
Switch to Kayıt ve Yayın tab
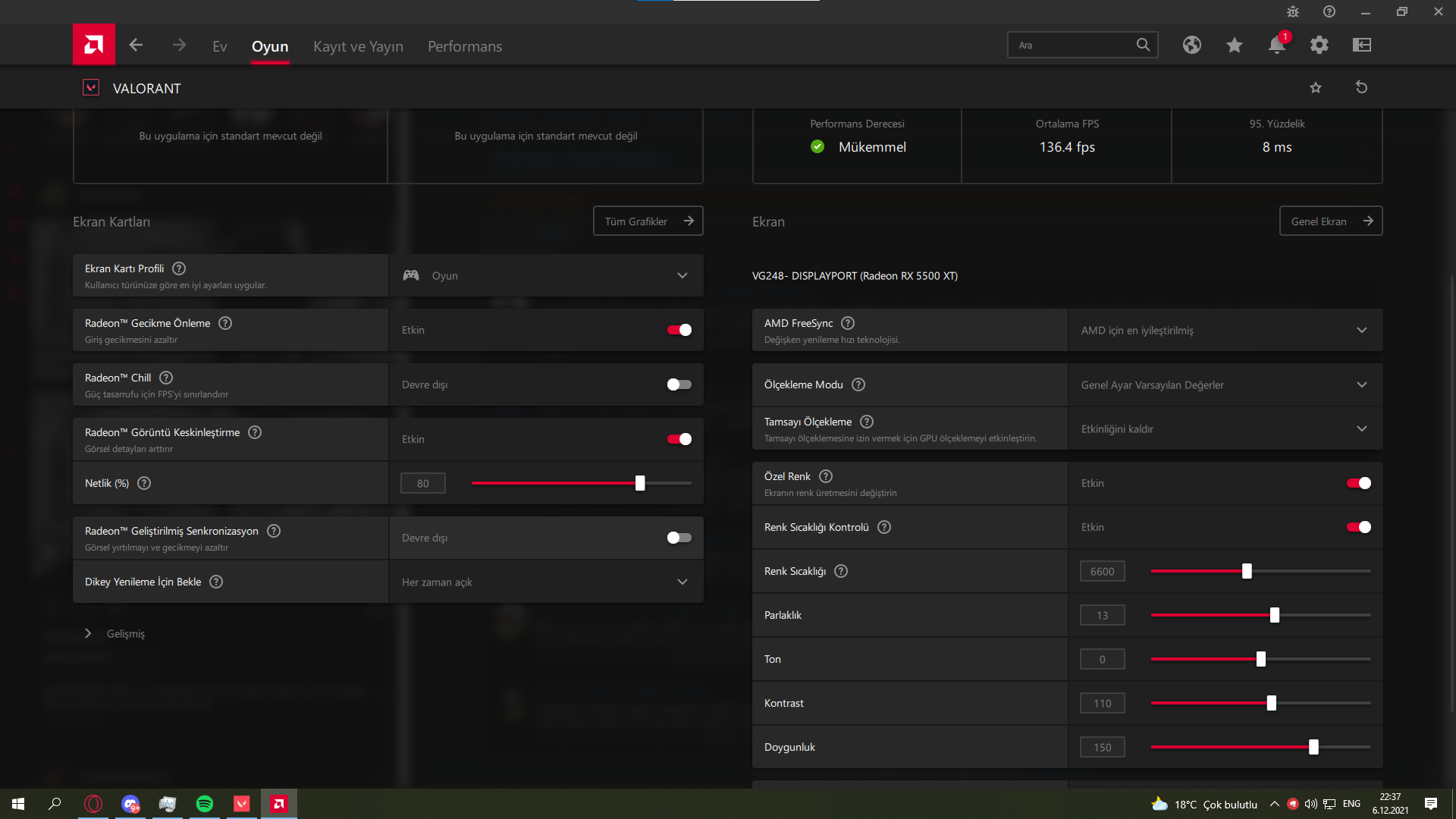coord(358,46)
